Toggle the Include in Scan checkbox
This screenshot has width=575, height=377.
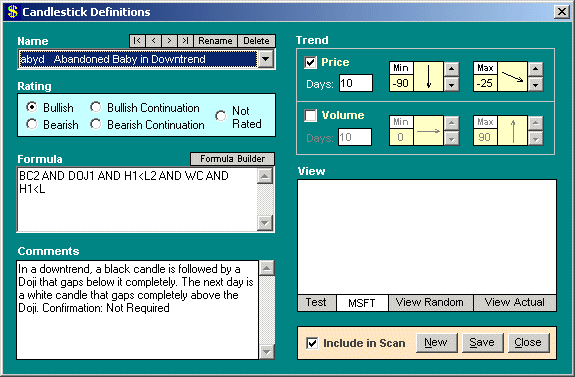tap(312, 343)
